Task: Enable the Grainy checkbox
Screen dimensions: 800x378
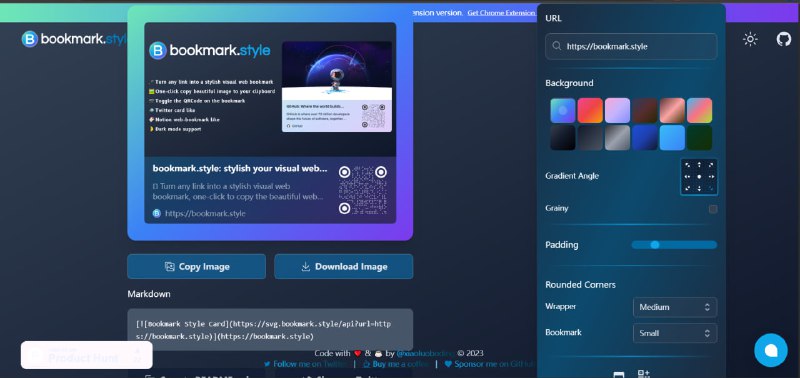Action: click(713, 209)
